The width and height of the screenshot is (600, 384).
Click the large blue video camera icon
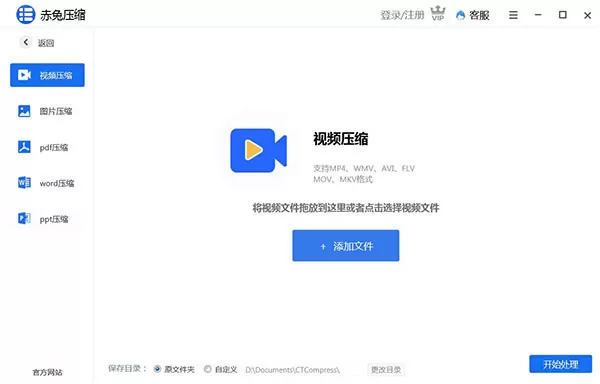[x=259, y=150]
